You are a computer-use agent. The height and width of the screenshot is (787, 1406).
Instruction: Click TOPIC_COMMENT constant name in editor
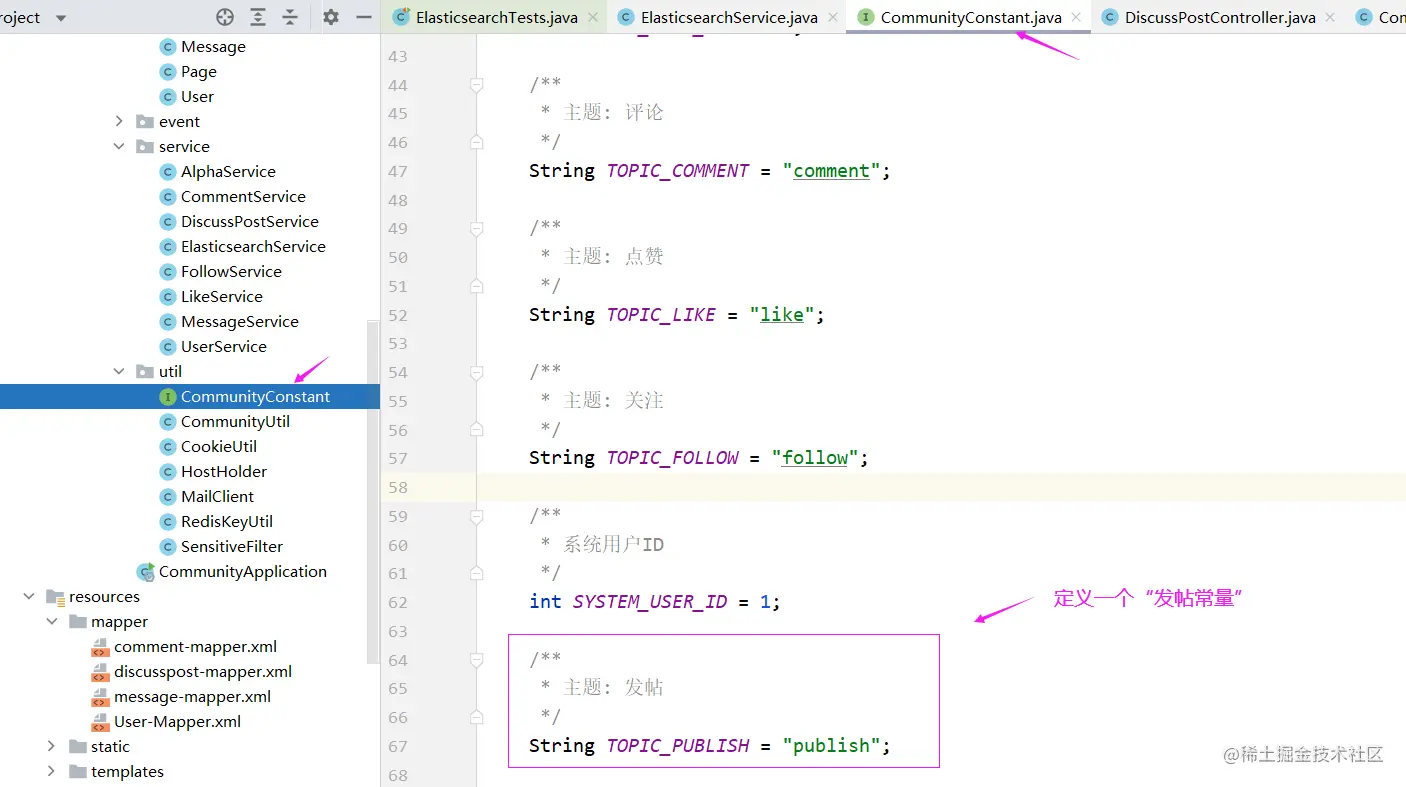(678, 171)
